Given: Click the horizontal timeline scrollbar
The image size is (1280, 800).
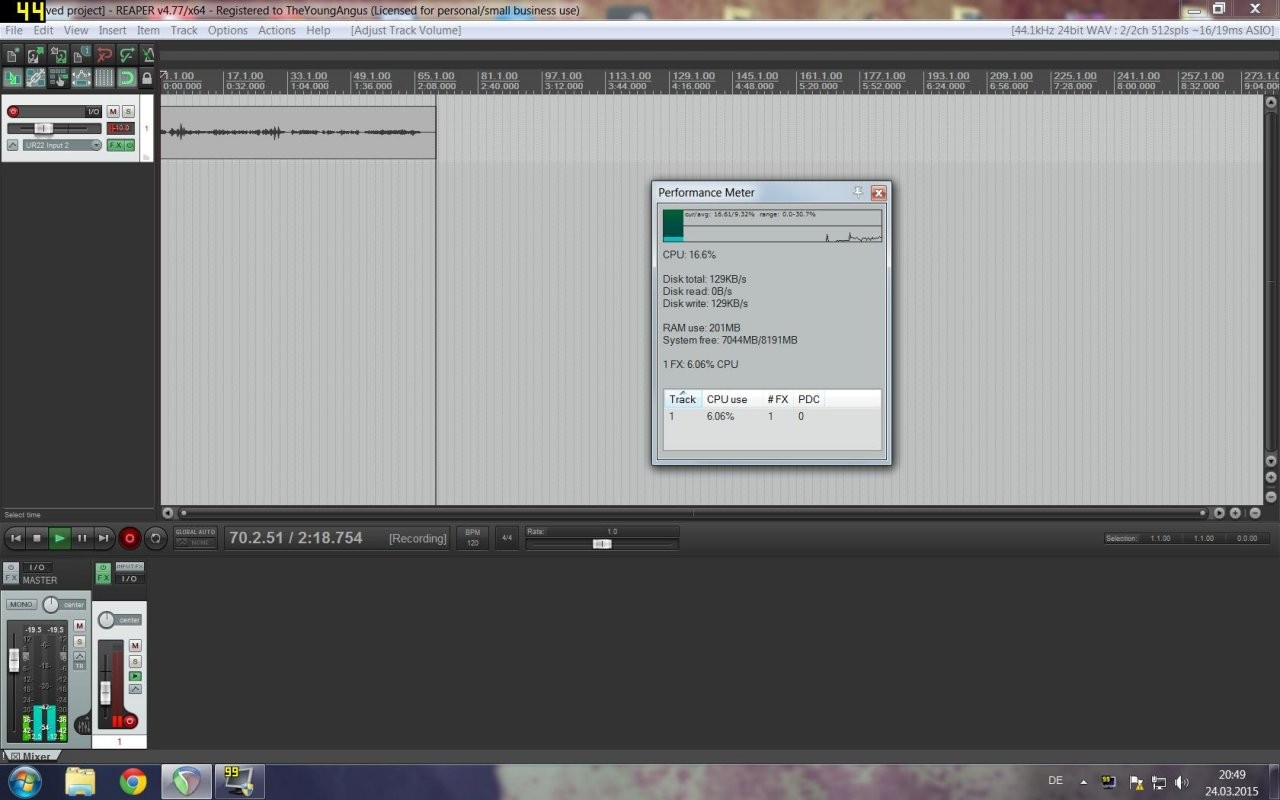Looking at the screenshot, I should coord(692,513).
